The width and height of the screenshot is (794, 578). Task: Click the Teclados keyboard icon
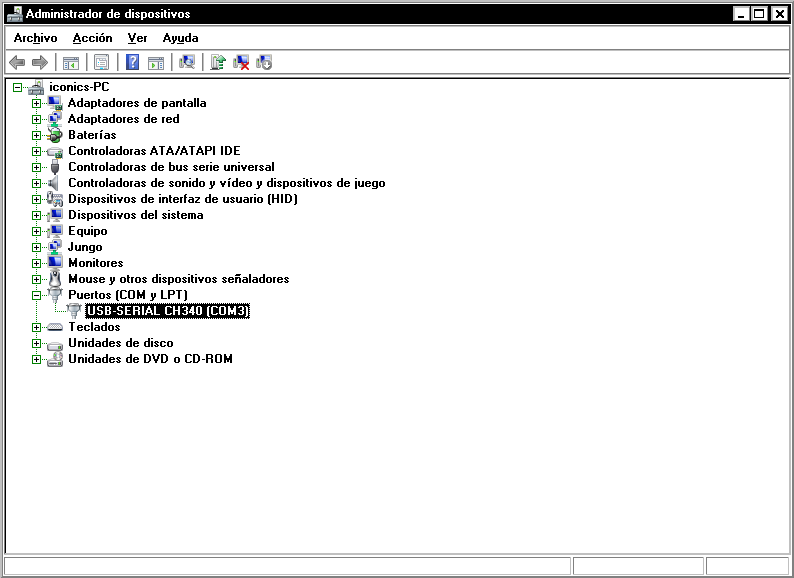click(x=55, y=327)
